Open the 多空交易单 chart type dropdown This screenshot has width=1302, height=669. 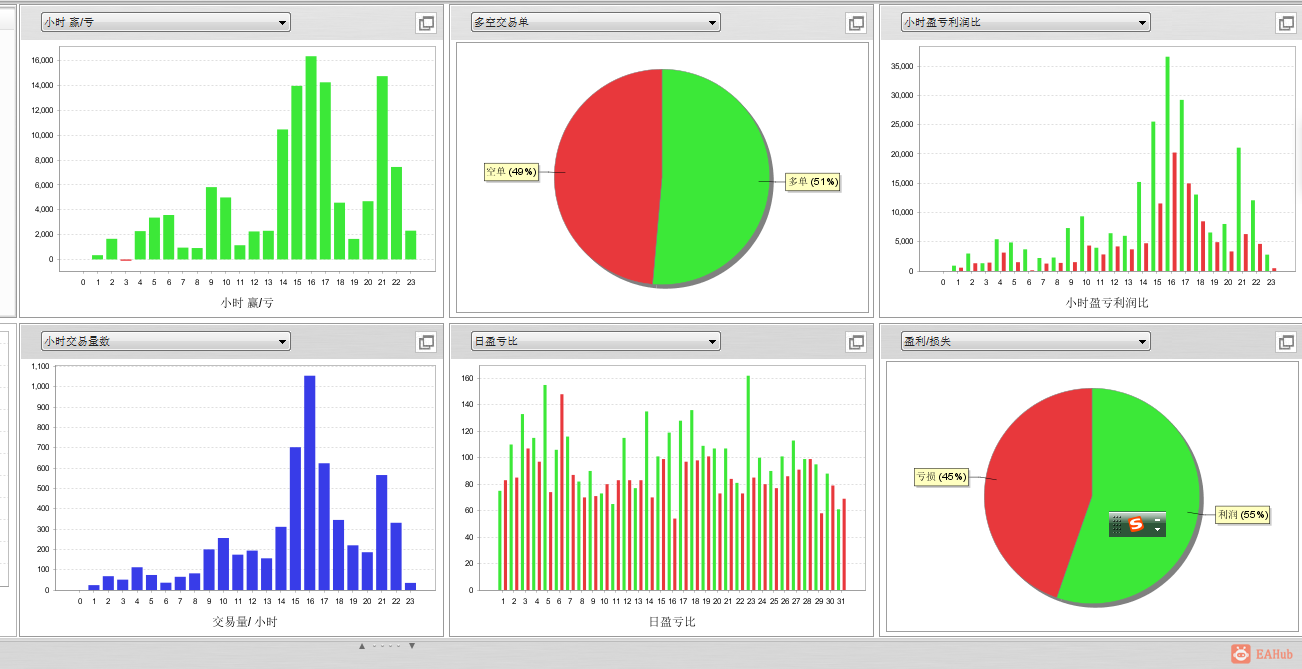coord(596,22)
